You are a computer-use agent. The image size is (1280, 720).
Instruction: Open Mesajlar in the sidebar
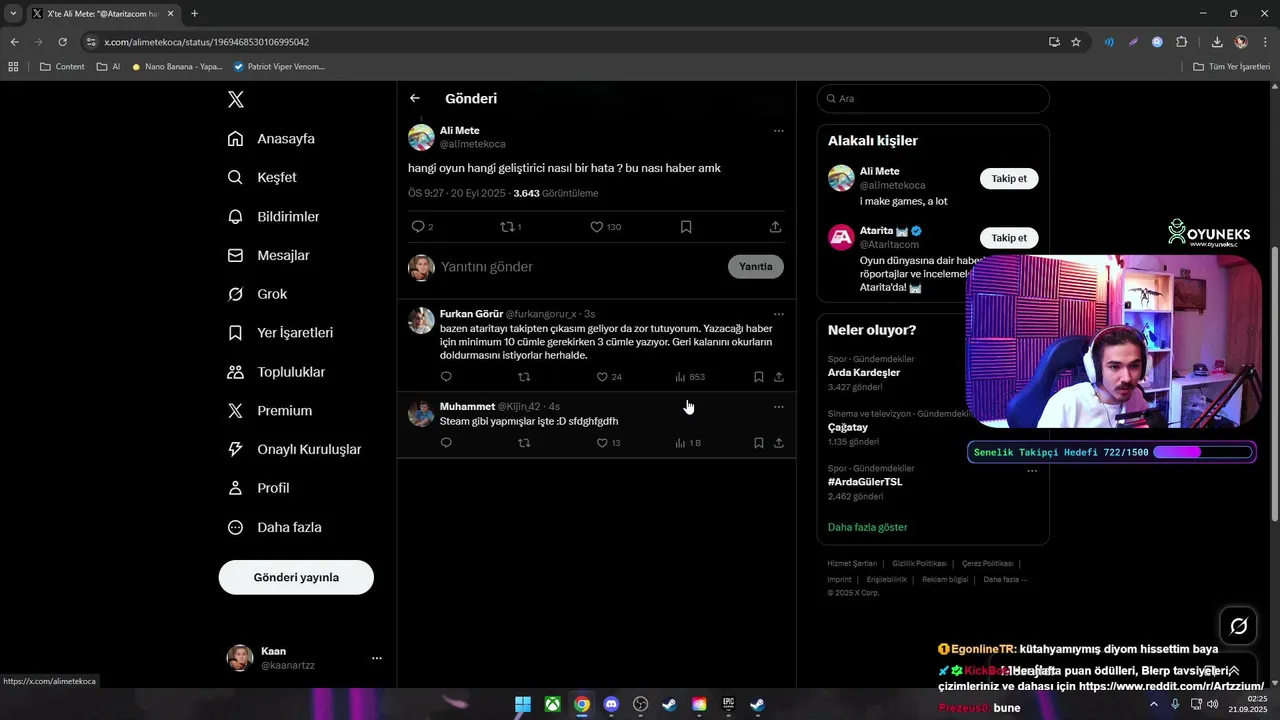click(268, 255)
